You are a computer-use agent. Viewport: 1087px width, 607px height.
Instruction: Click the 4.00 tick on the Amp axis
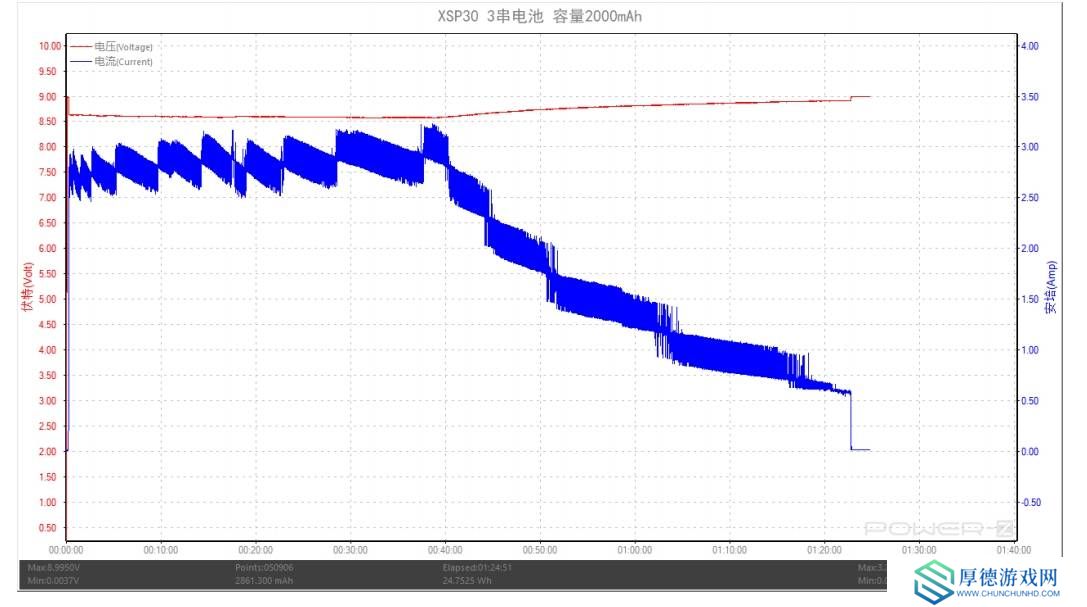click(x=1030, y=46)
